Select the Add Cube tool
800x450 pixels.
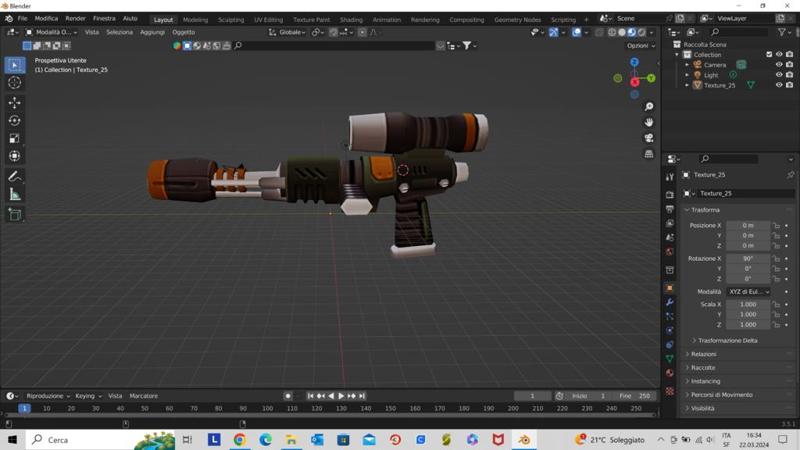15,214
